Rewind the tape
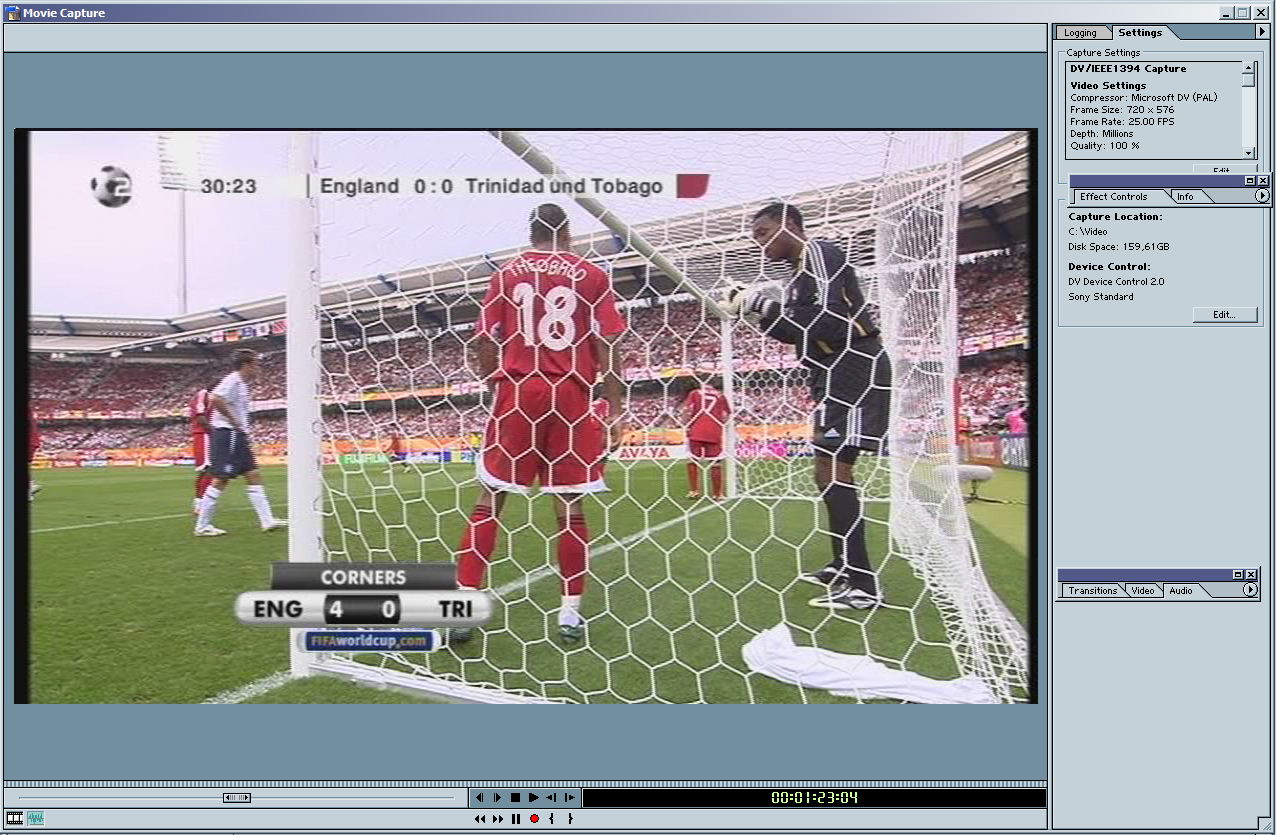The image size is (1276, 835). (x=480, y=819)
